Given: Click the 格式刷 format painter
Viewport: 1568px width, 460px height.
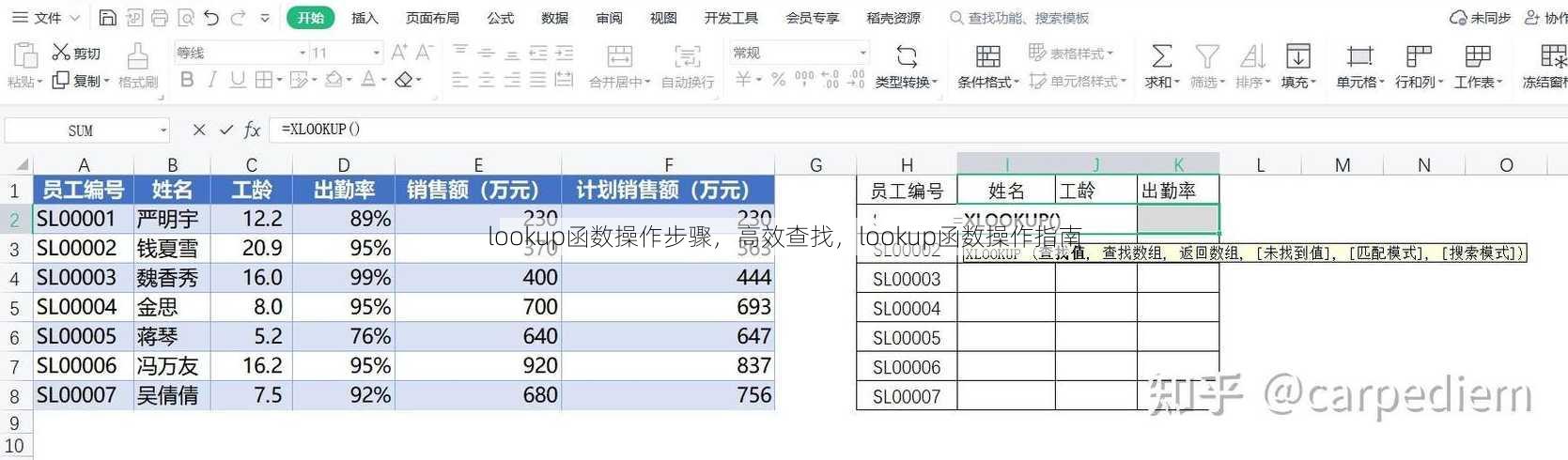Looking at the screenshot, I should pyautogui.click(x=138, y=66).
